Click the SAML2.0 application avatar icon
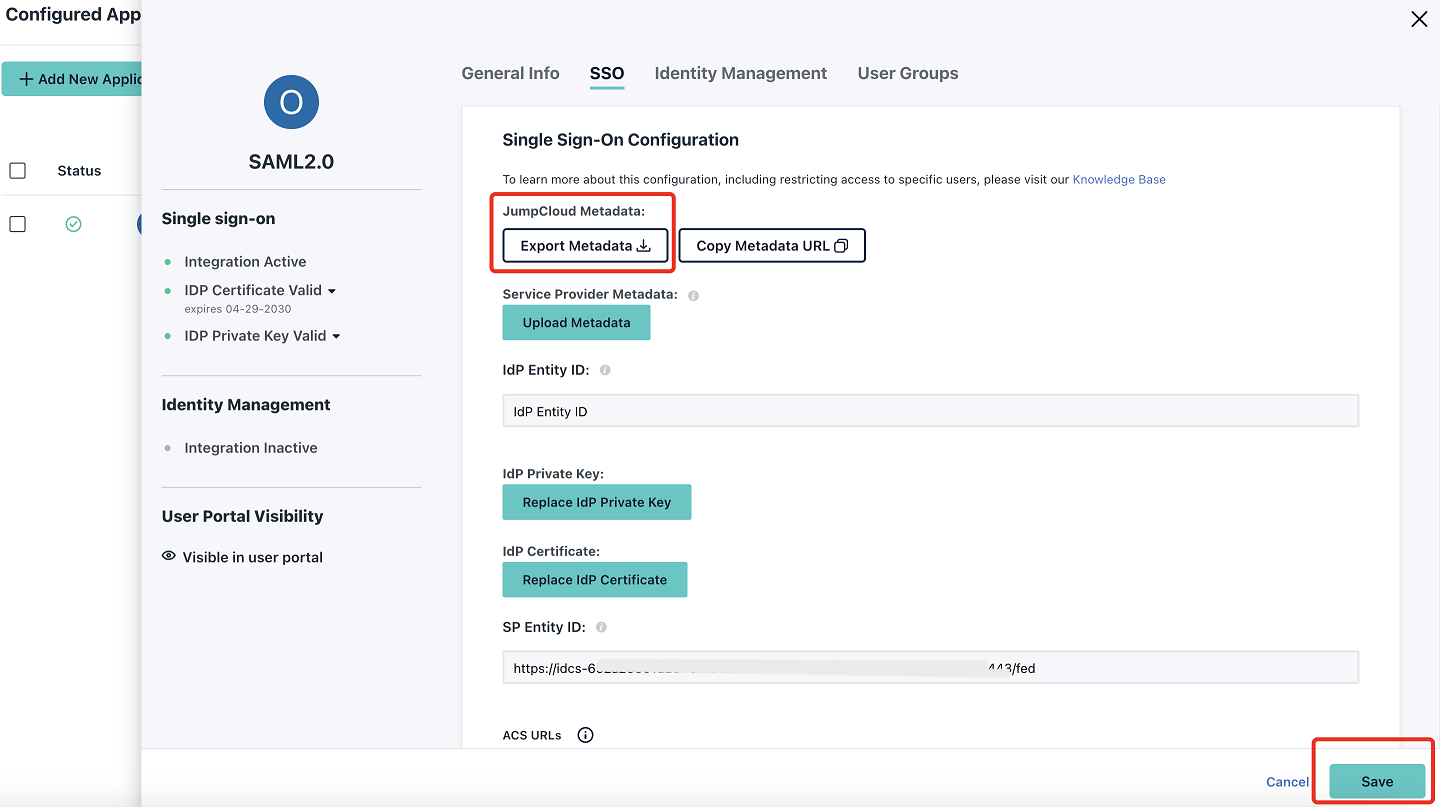The height and width of the screenshot is (807, 1440). [x=291, y=101]
